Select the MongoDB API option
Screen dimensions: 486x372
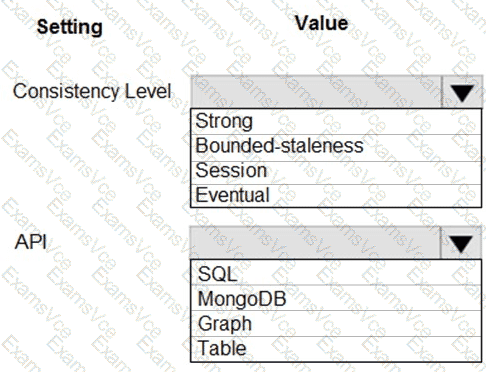click(x=336, y=298)
